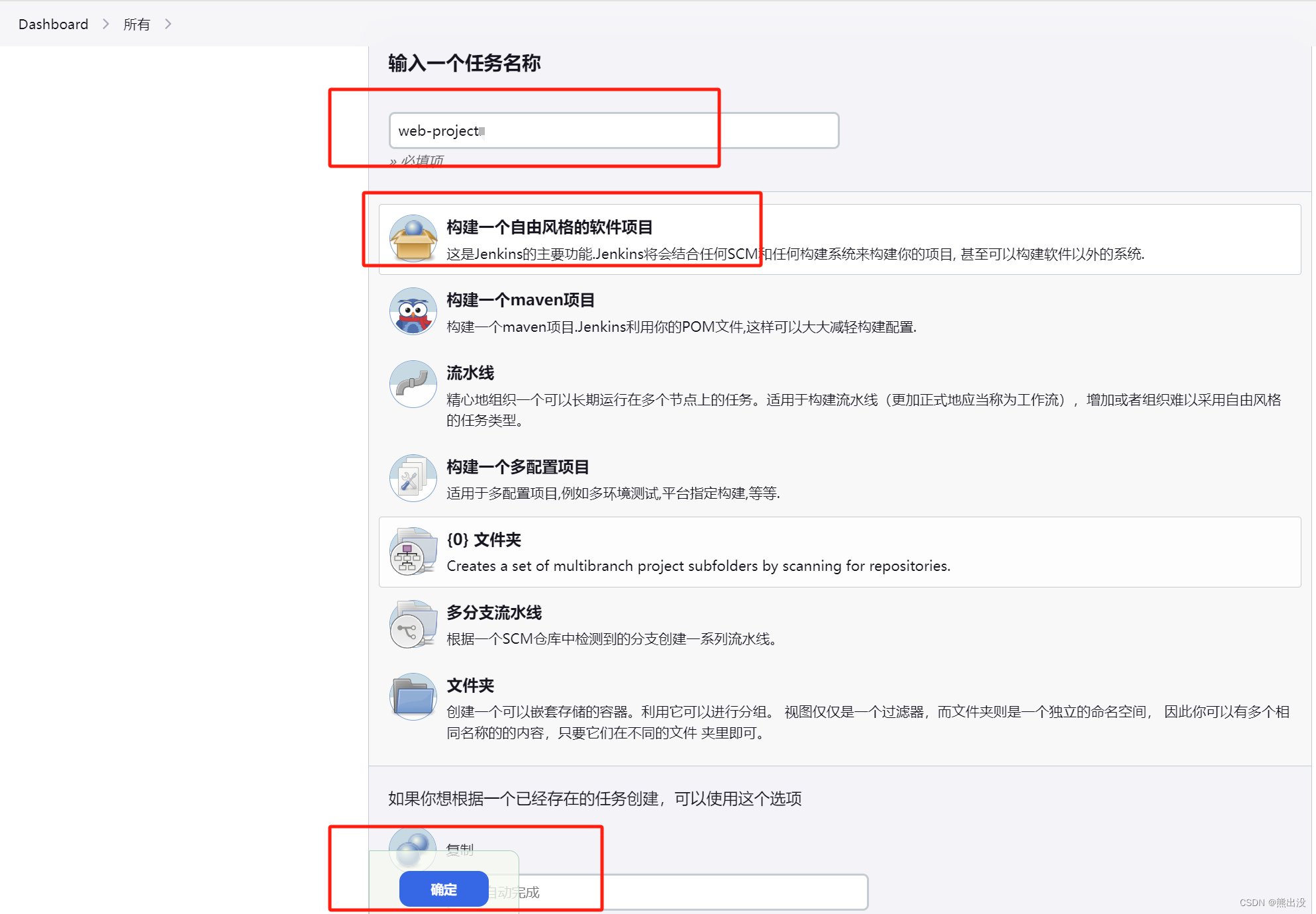The height and width of the screenshot is (914, 1316).
Task: Open the 所有 breadcrumb link
Action: tap(136, 25)
